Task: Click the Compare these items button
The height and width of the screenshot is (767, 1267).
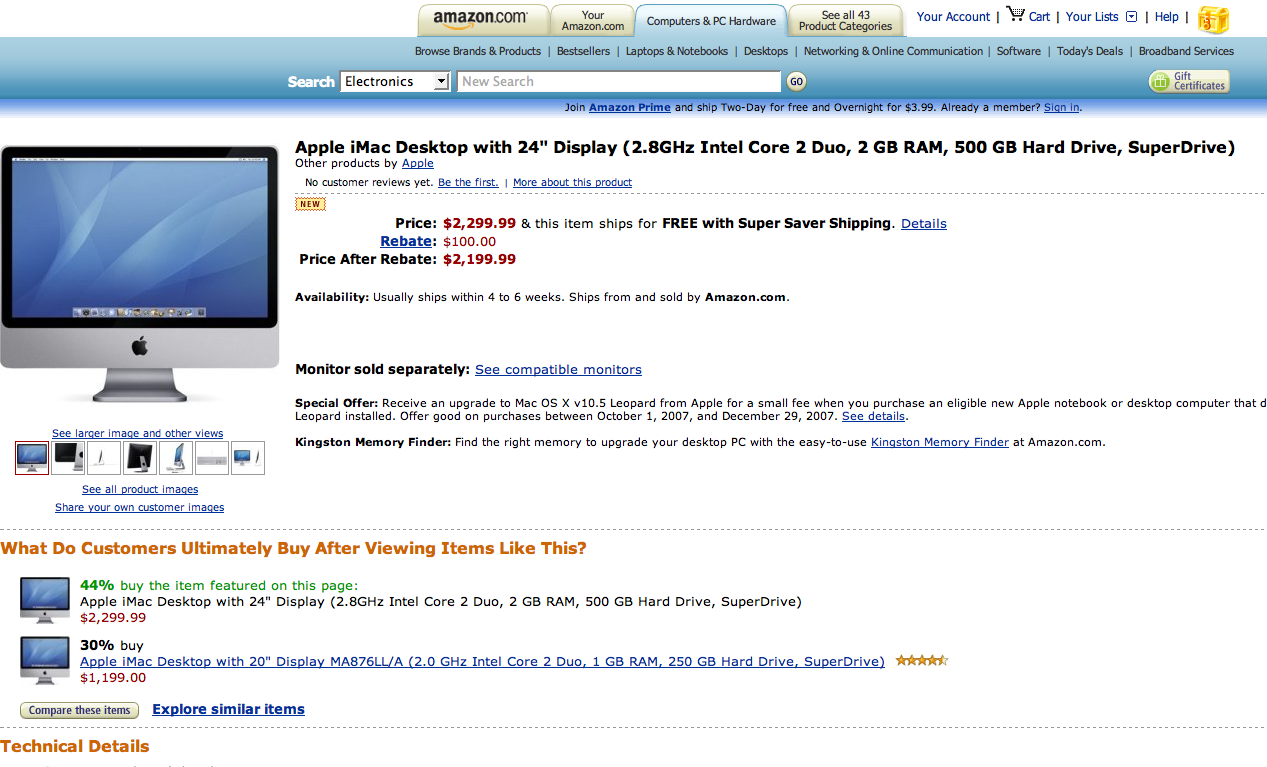Action: click(x=79, y=710)
